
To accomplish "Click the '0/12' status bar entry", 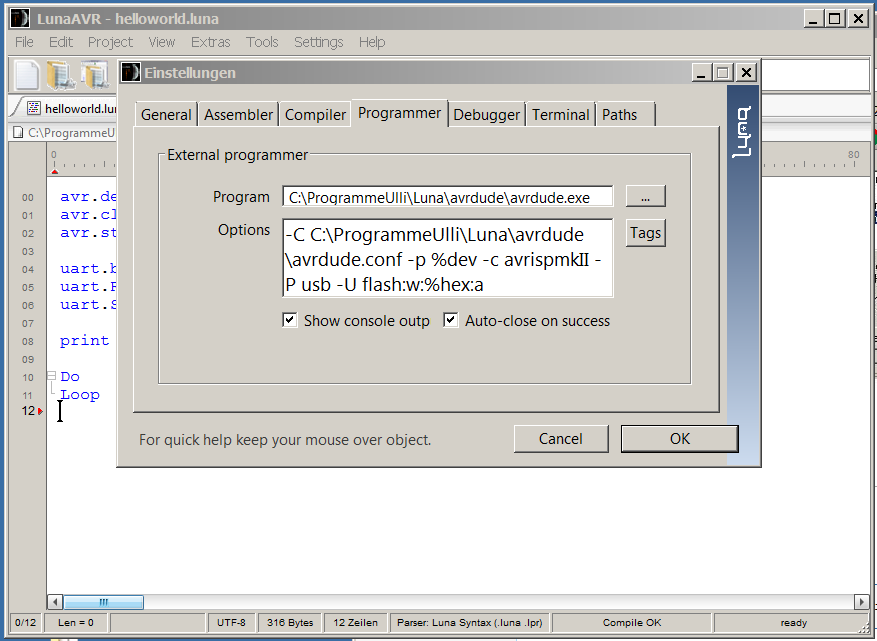I will tap(25, 623).
